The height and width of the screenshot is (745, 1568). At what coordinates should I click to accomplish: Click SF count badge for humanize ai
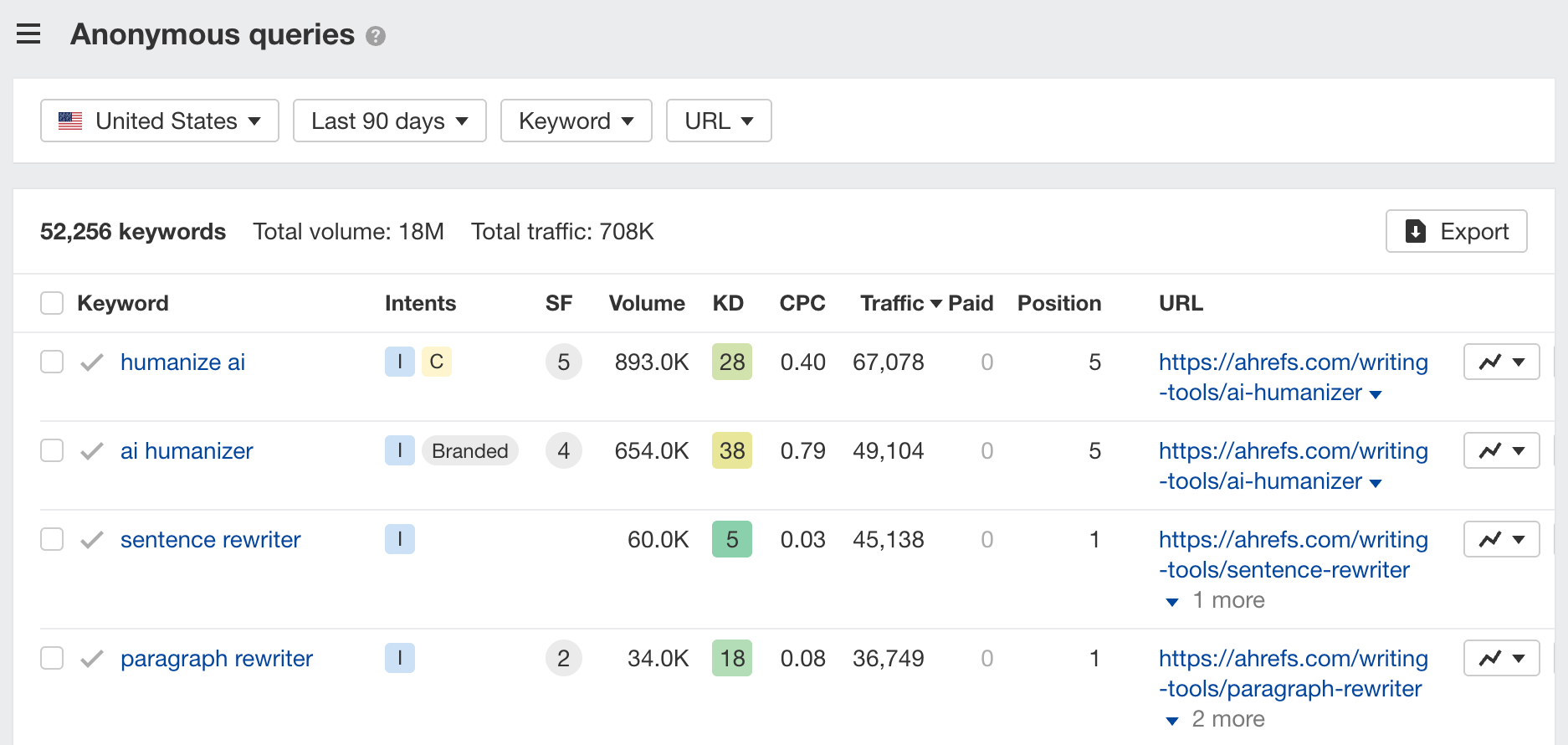(x=563, y=362)
